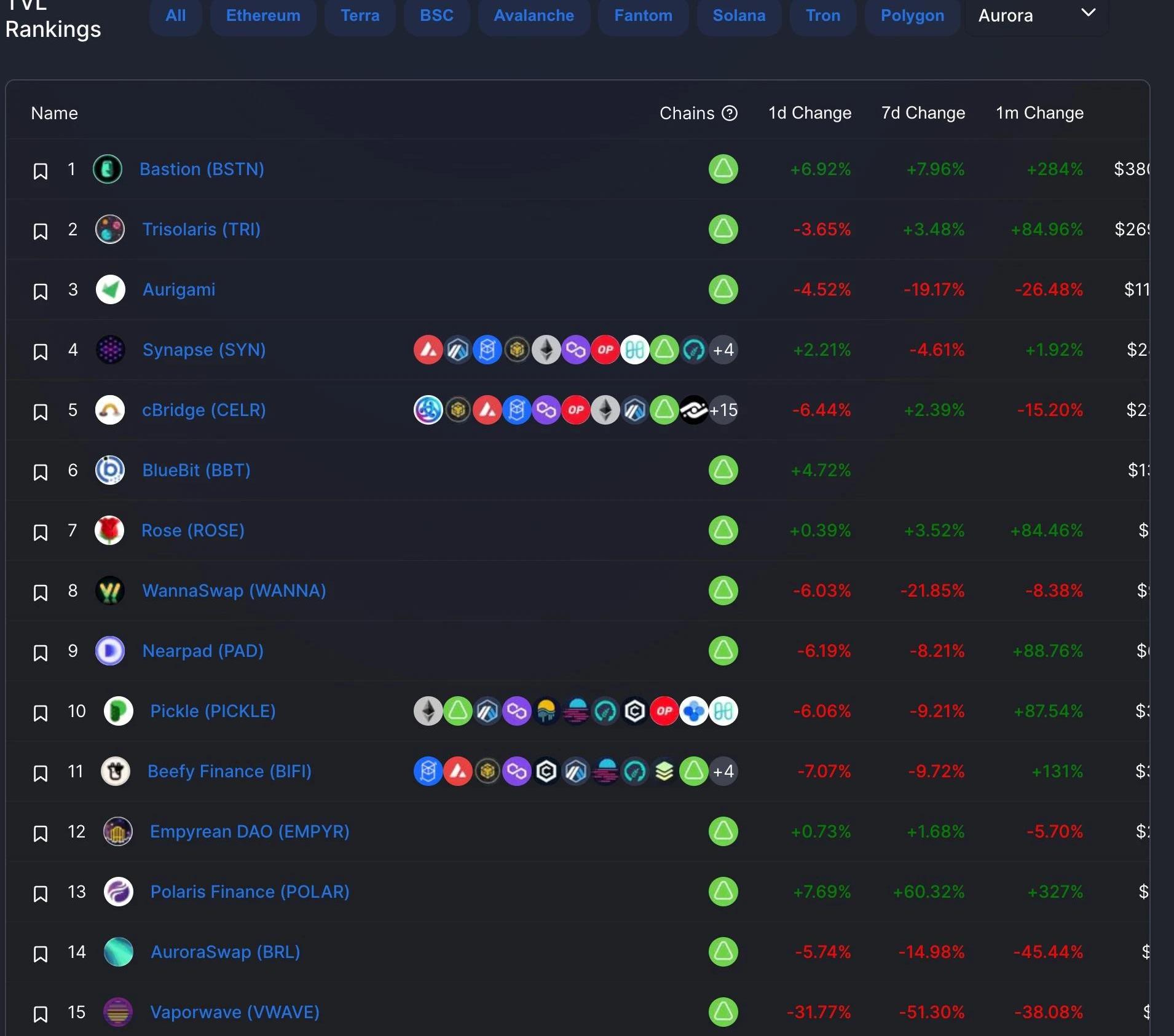Click the Empyrean DAO logo icon
This screenshot has height=1036, width=1174.
point(118,831)
